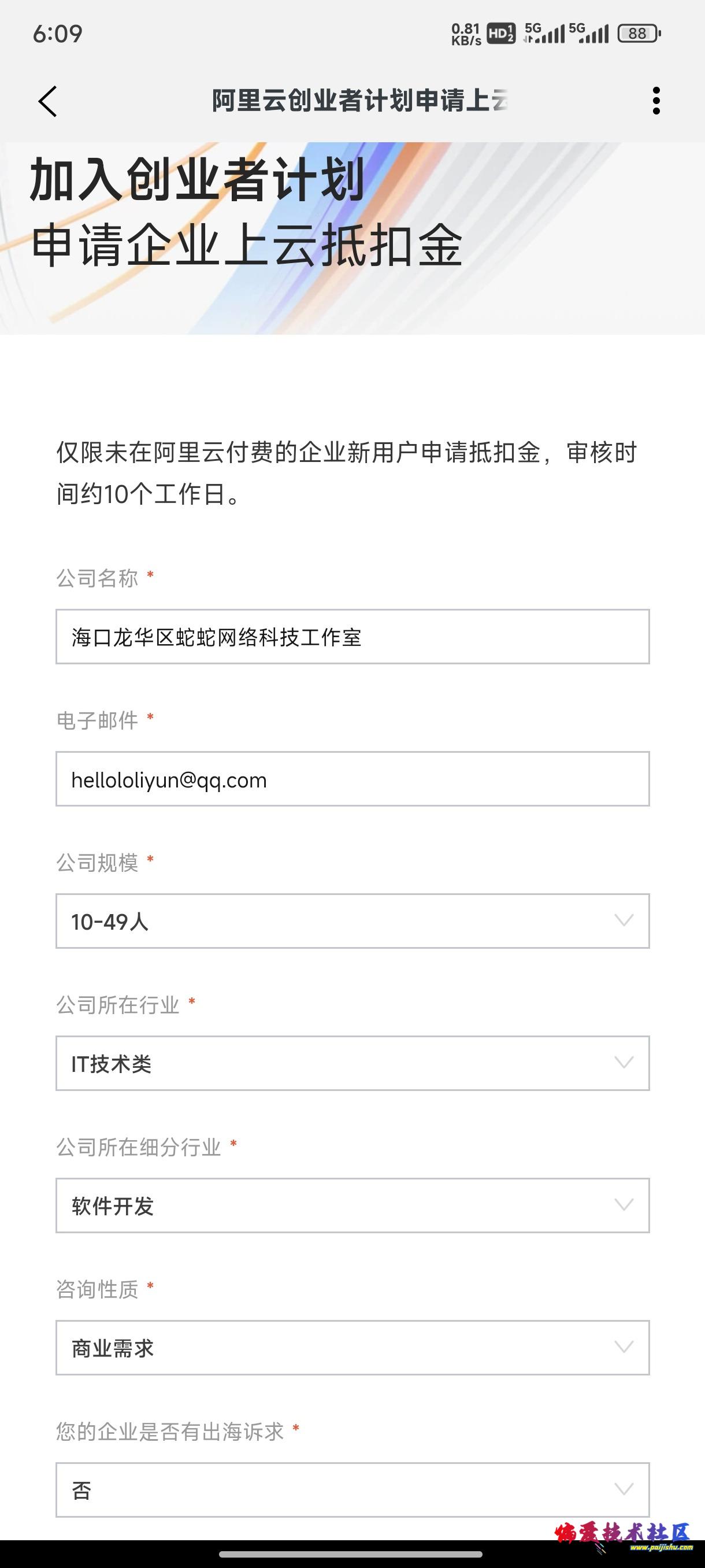This screenshot has width=705, height=1568.
Task: Expand the 公司所在细分行业 dropdown showing 软件开发
Action: coord(353,1206)
